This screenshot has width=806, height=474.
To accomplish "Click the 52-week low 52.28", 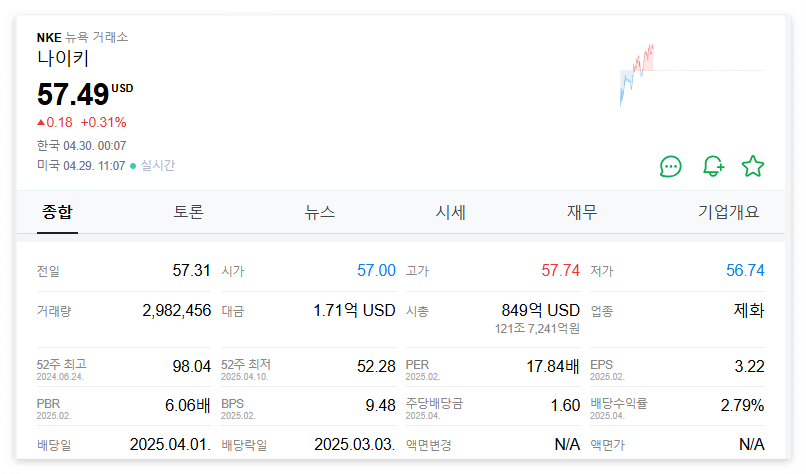I will (x=376, y=367).
